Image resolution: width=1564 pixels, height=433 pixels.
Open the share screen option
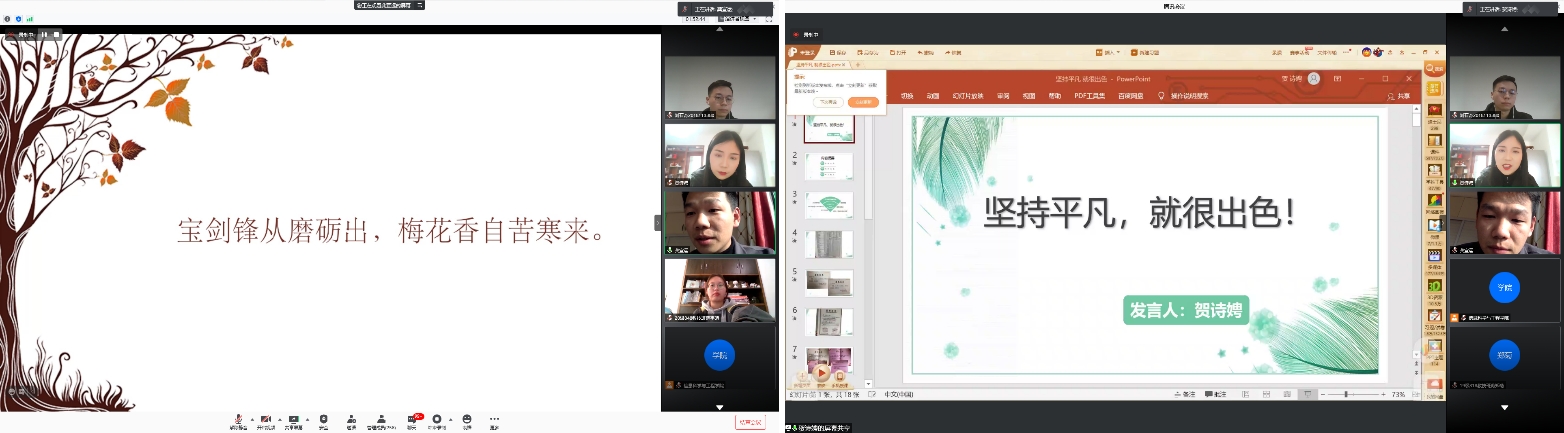coord(293,420)
